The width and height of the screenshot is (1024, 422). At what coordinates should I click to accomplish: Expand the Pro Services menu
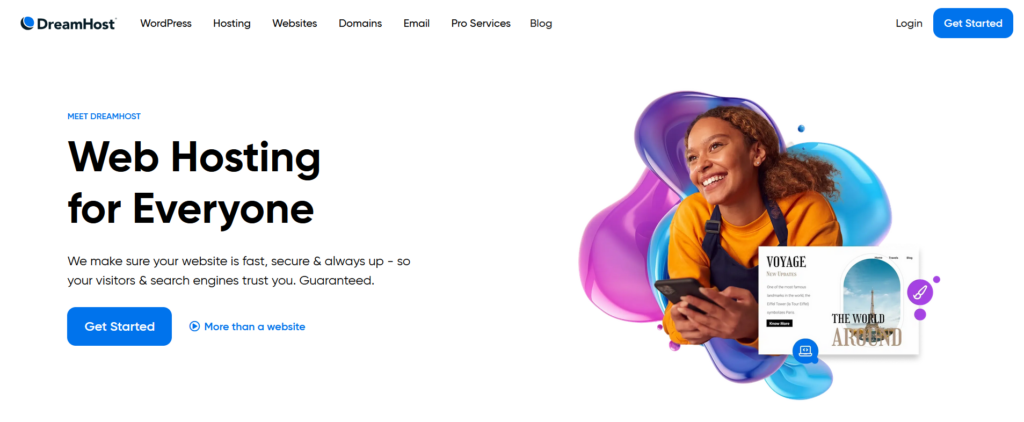481,24
